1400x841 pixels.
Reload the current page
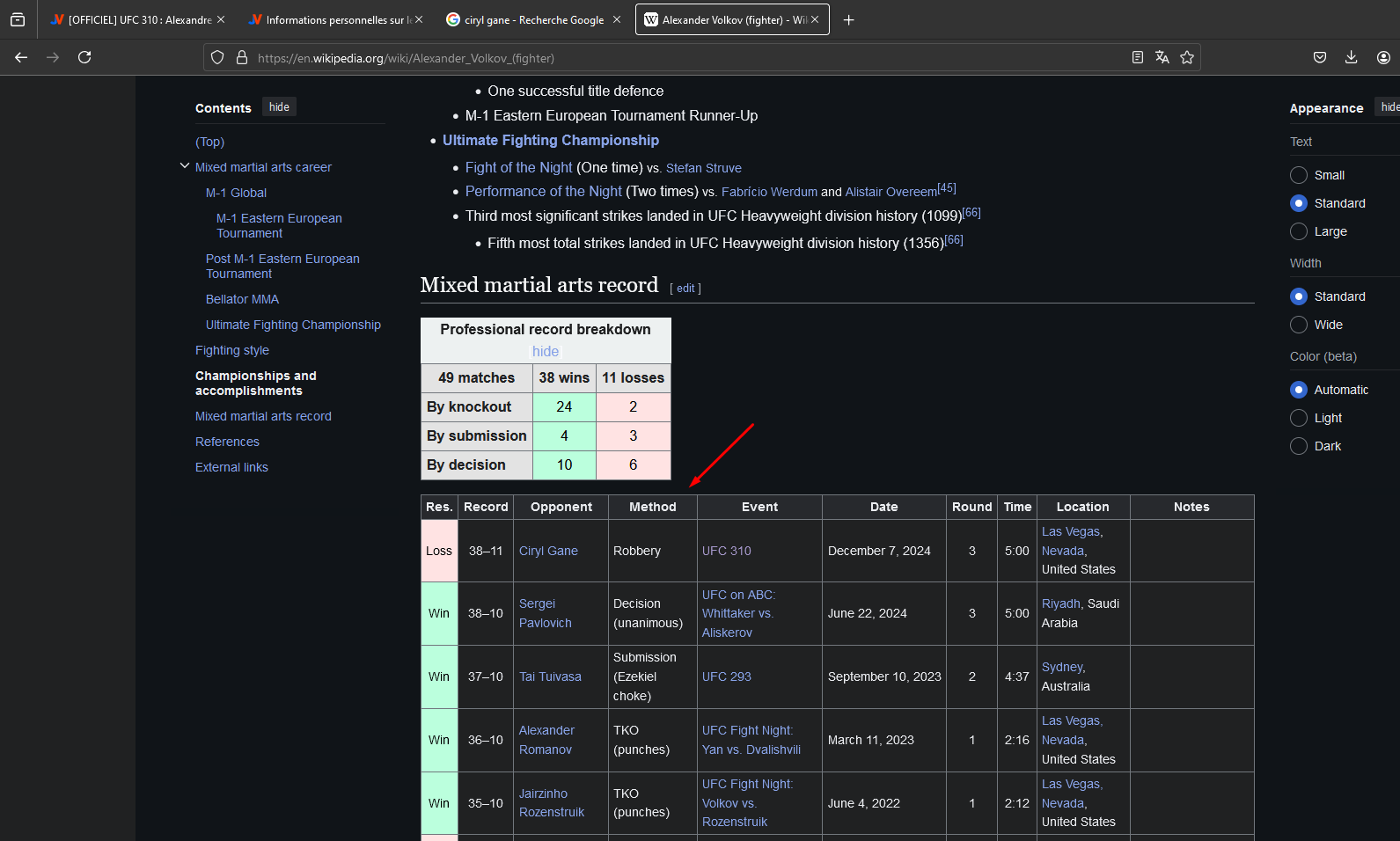click(84, 57)
